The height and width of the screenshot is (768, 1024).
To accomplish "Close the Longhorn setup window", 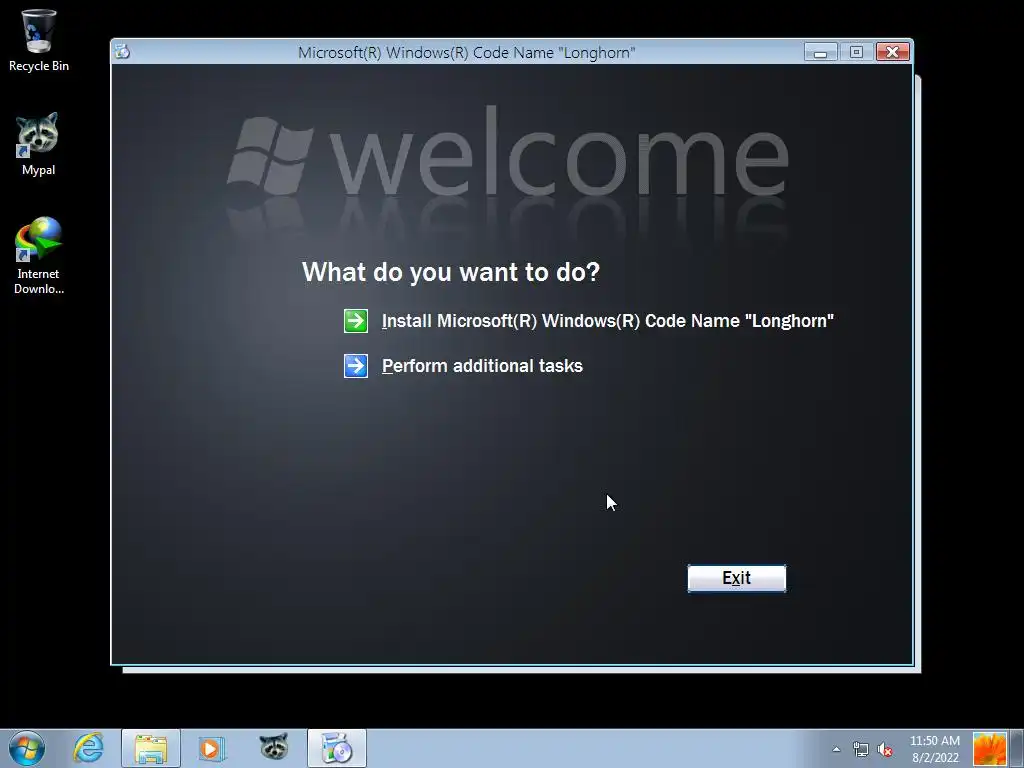I will coord(893,52).
